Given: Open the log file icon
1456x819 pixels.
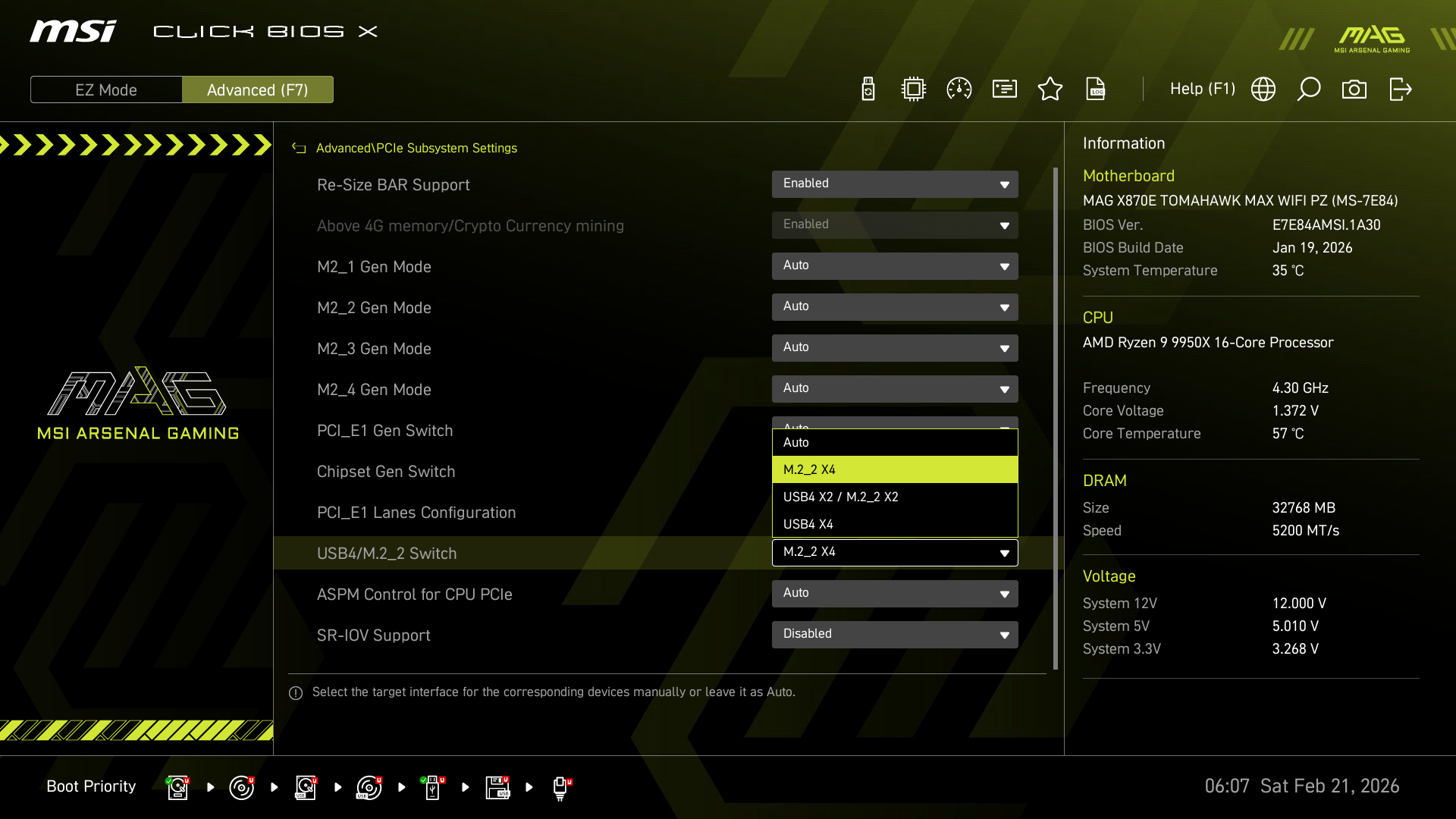Looking at the screenshot, I should point(1096,89).
